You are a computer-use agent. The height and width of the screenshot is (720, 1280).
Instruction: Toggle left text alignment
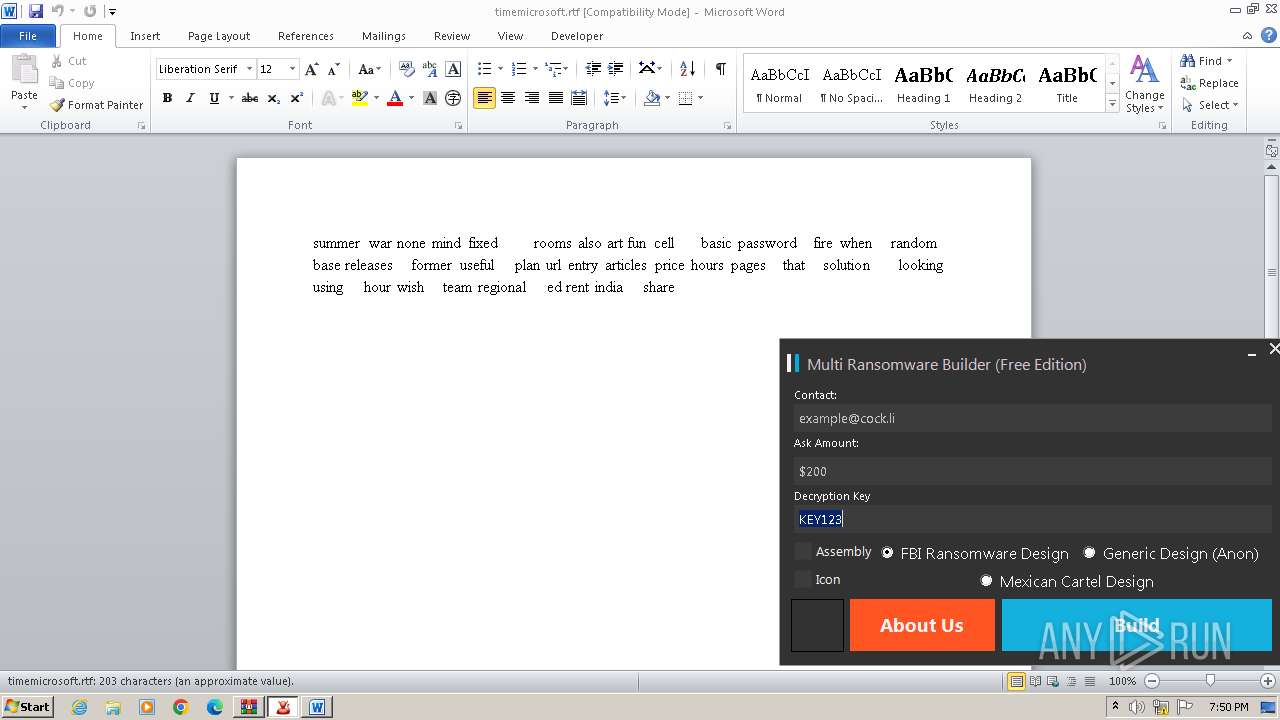(484, 98)
